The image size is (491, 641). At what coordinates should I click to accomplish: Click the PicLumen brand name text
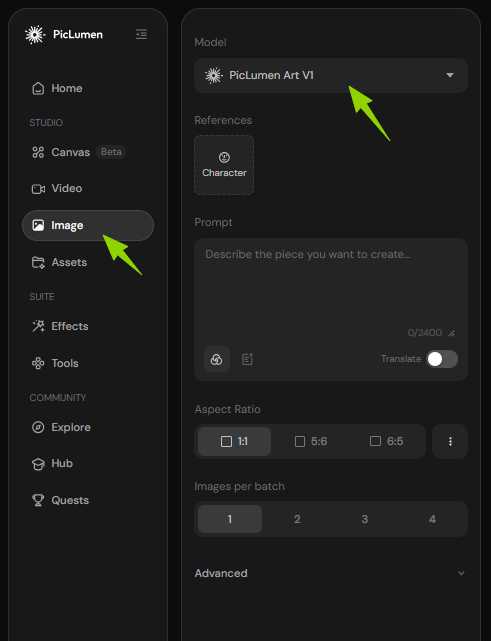point(78,34)
